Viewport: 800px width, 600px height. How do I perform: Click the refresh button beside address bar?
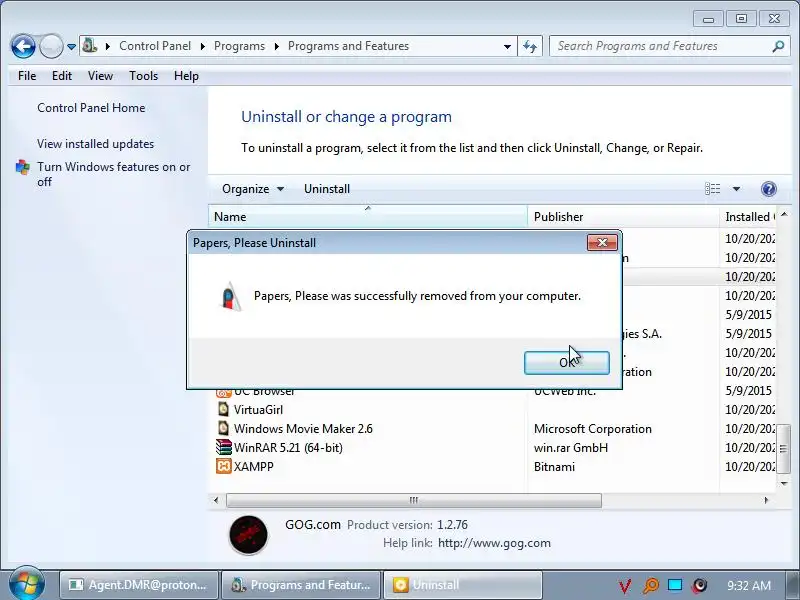[x=530, y=46]
